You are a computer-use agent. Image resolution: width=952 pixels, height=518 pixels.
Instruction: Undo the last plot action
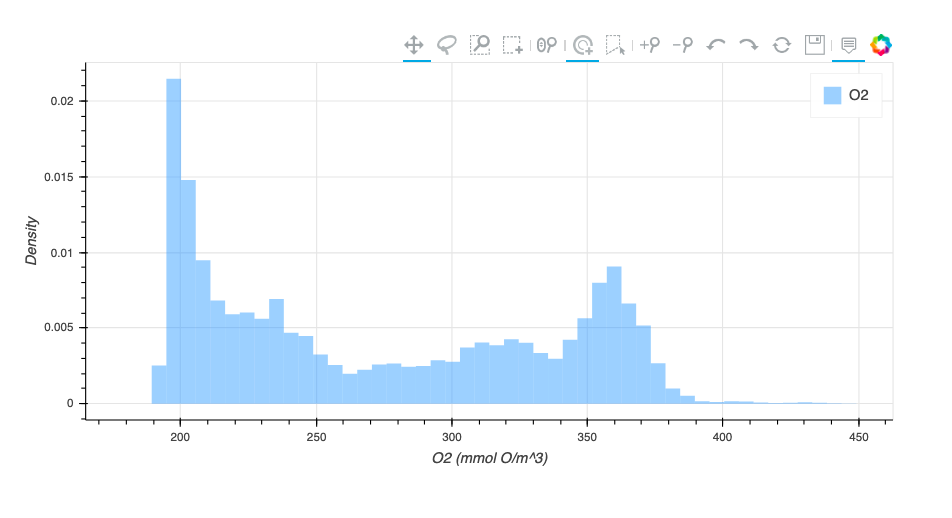tap(716, 45)
